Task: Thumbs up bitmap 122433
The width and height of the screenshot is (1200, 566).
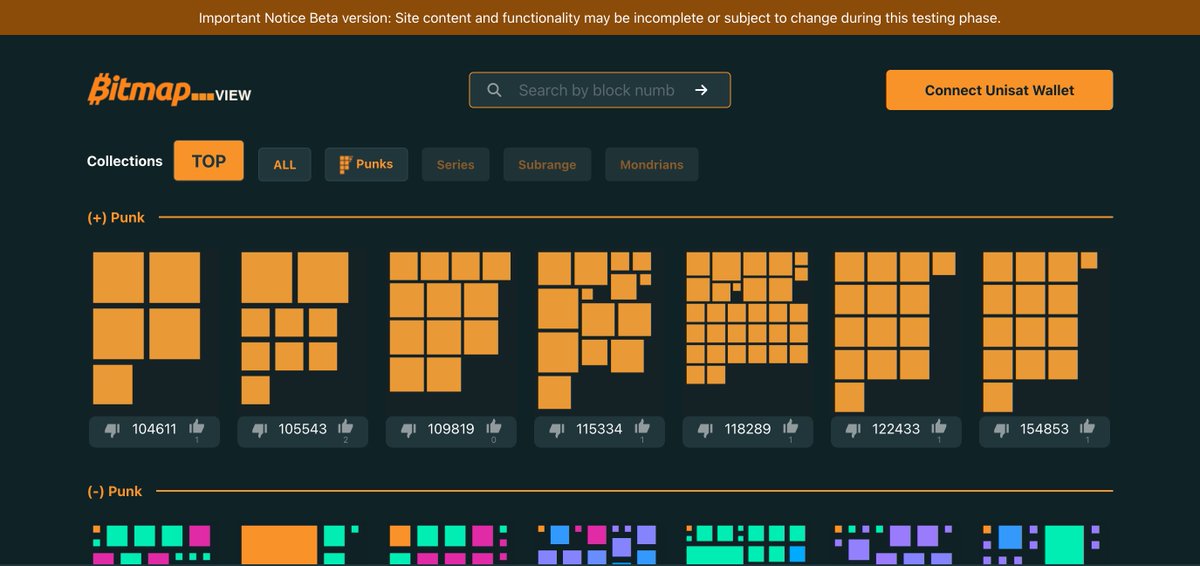Action: click(939, 427)
